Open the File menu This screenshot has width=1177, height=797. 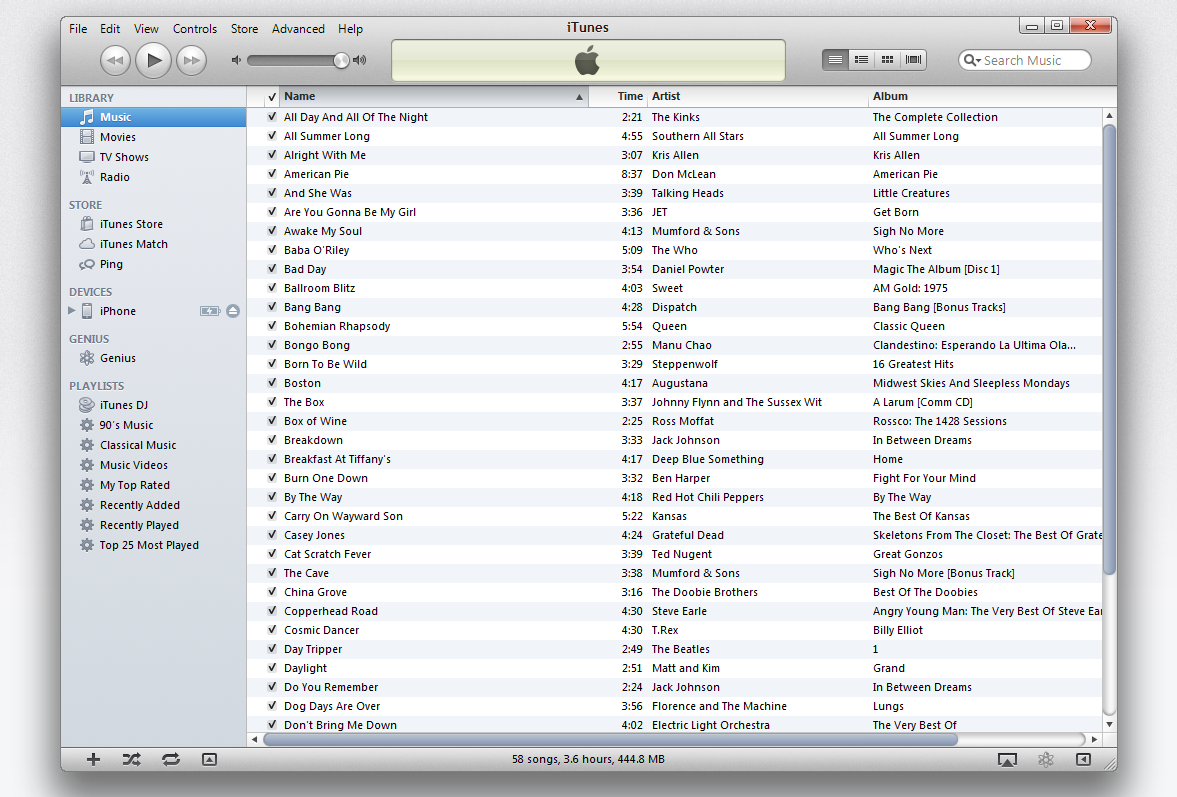tap(78, 29)
